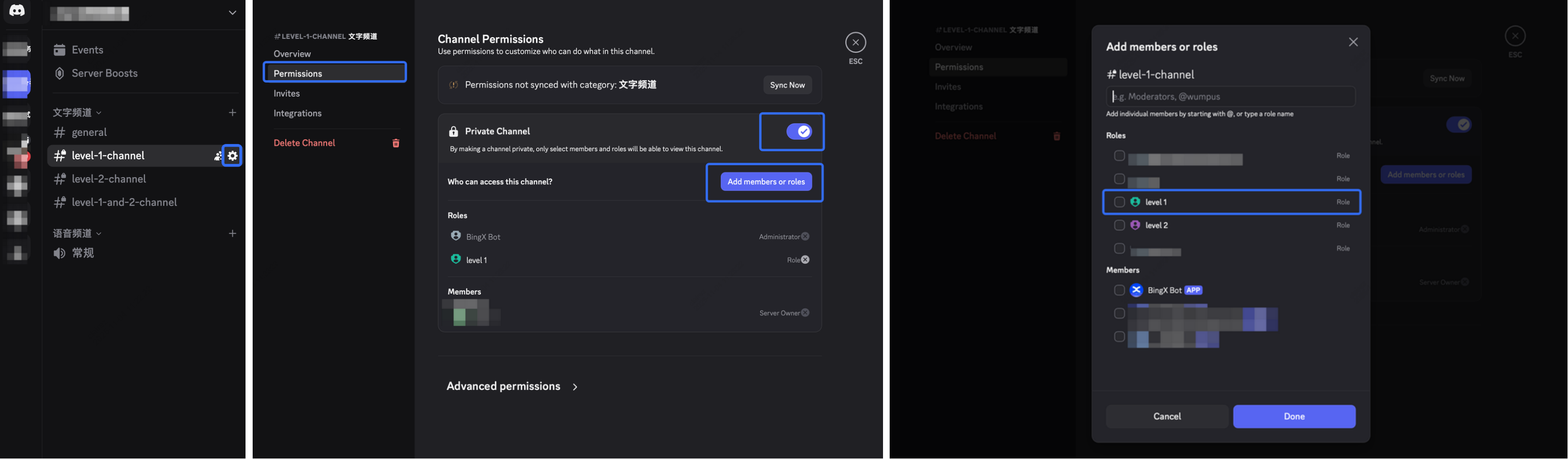The width and height of the screenshot is (1568, 459).
Task: Close Add members or roles dialog
Action: point(1353,42)
